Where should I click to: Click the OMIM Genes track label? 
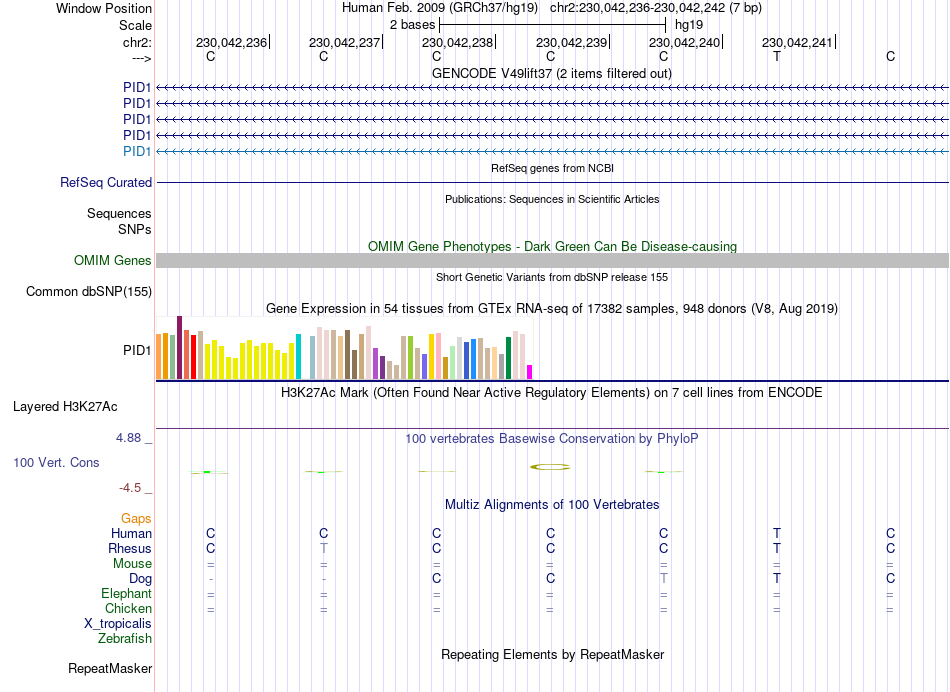[x=113, y=261]
